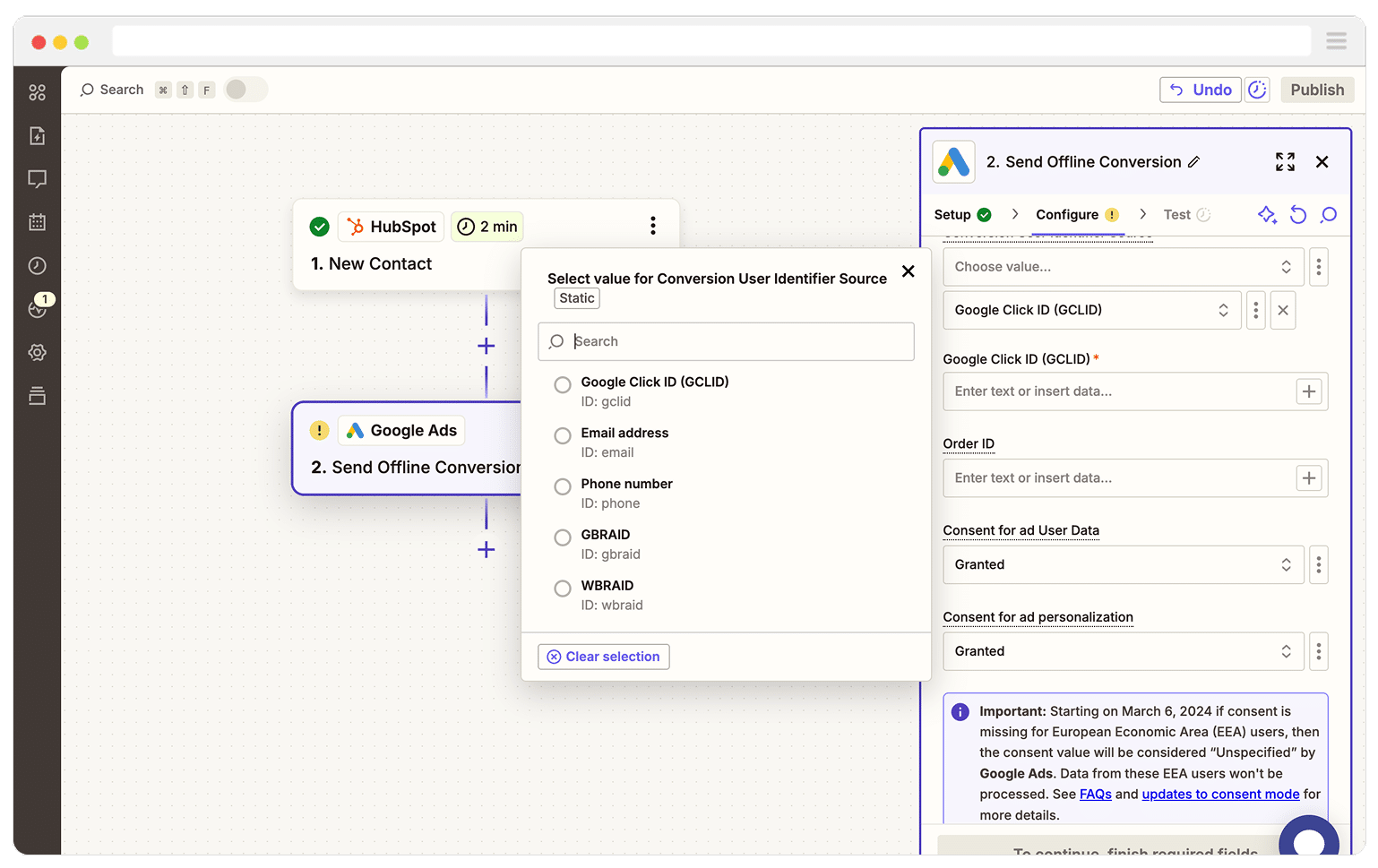Image resolution: width=1378 pixels, height=868 pixels.
Task: Open the status icon with badge 1
Action: tap(39, 306)
